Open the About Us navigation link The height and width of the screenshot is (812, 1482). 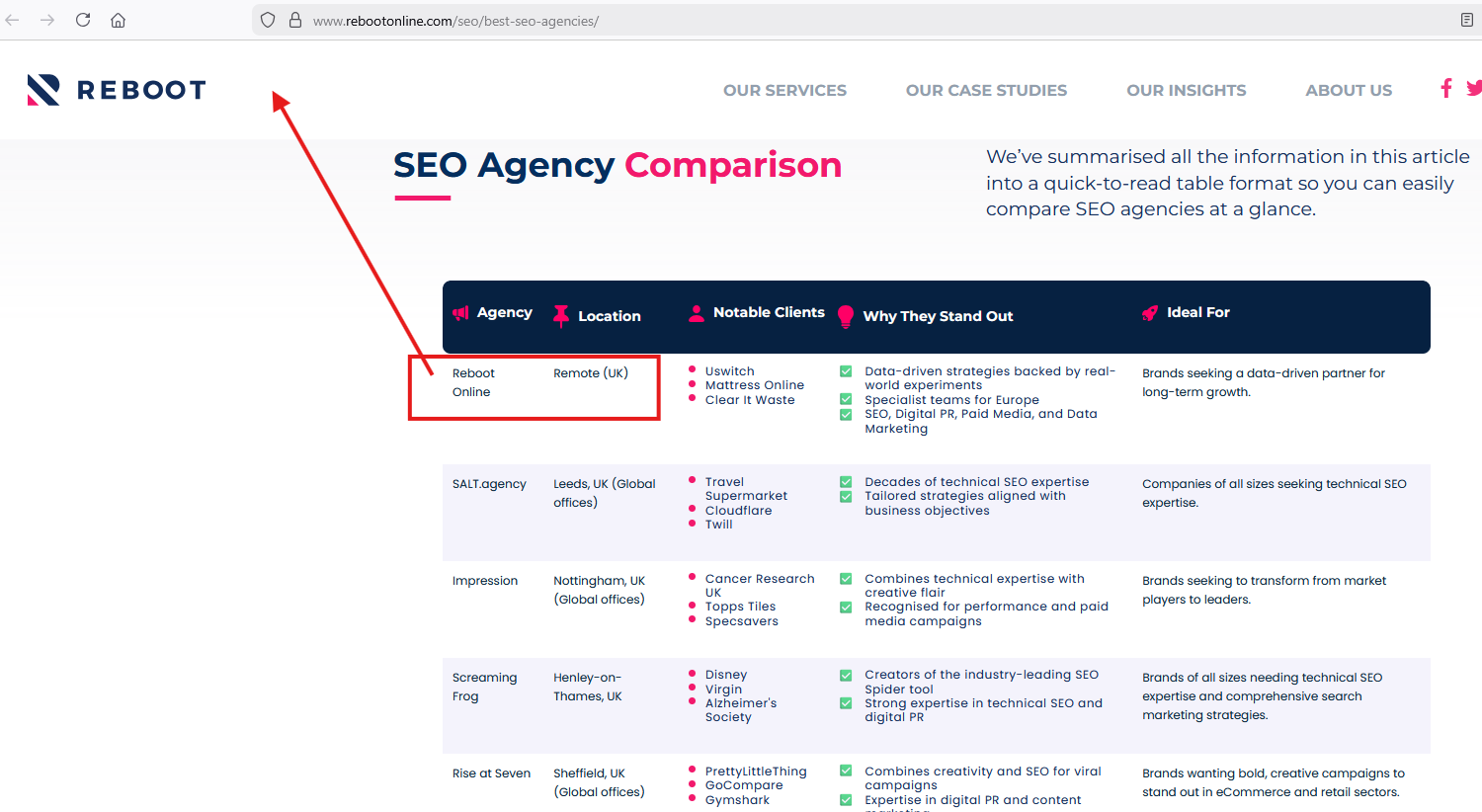(1349, 90)
